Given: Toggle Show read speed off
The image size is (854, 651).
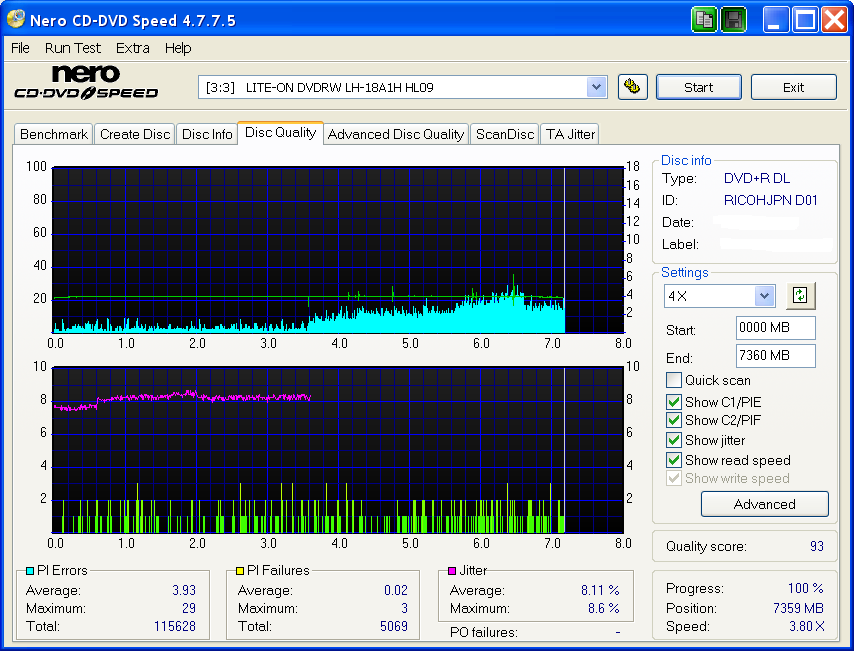Looking at the screenshot, I should tap(673, 460).
